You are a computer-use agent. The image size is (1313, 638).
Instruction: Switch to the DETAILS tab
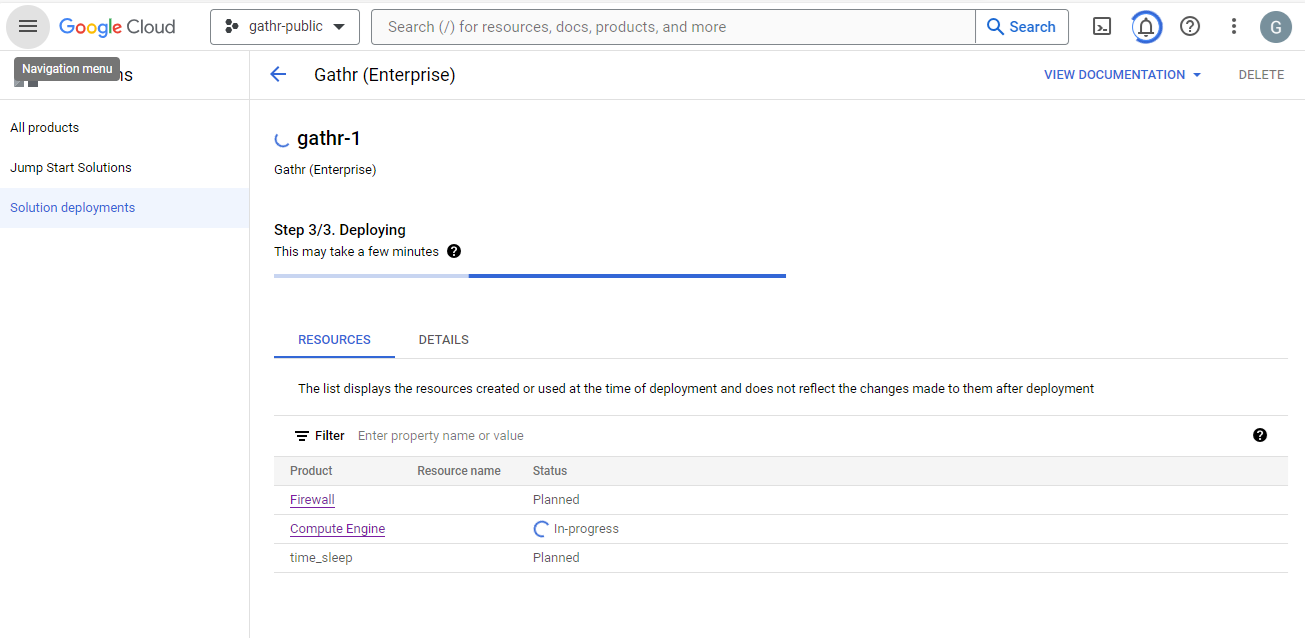point(443,339)
